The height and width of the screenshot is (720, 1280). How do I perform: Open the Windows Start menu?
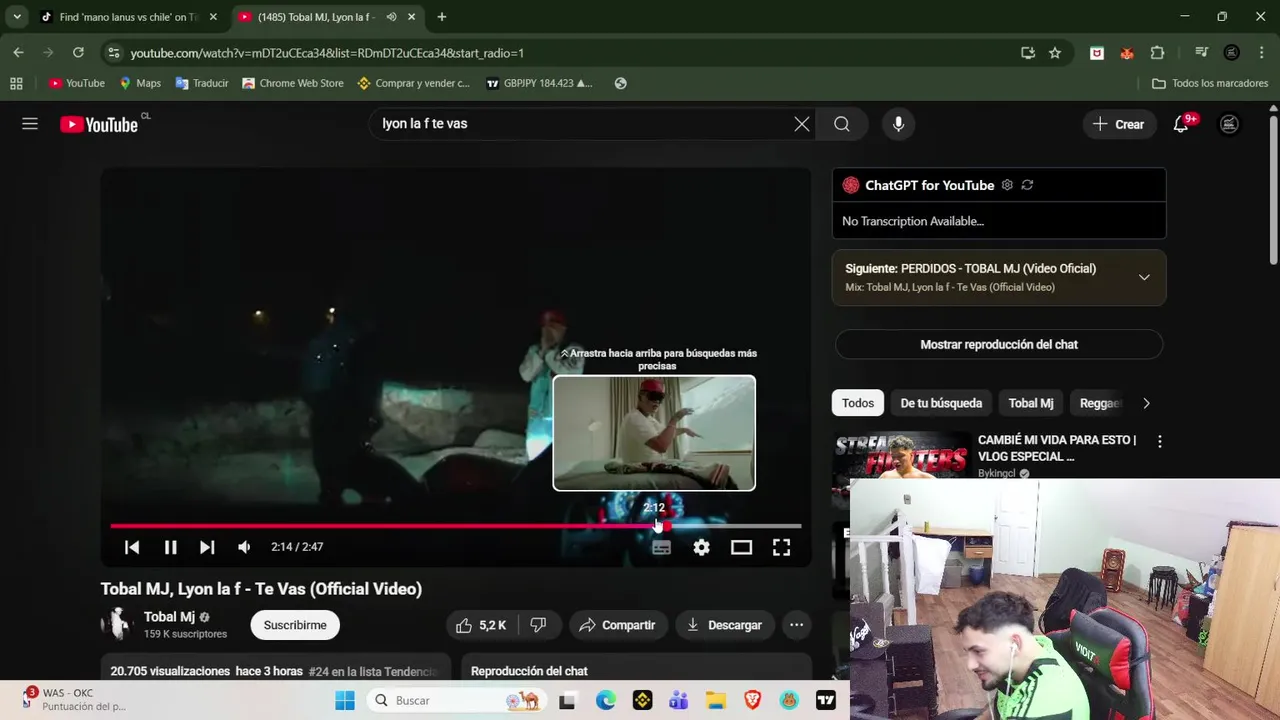pos(345,700)
